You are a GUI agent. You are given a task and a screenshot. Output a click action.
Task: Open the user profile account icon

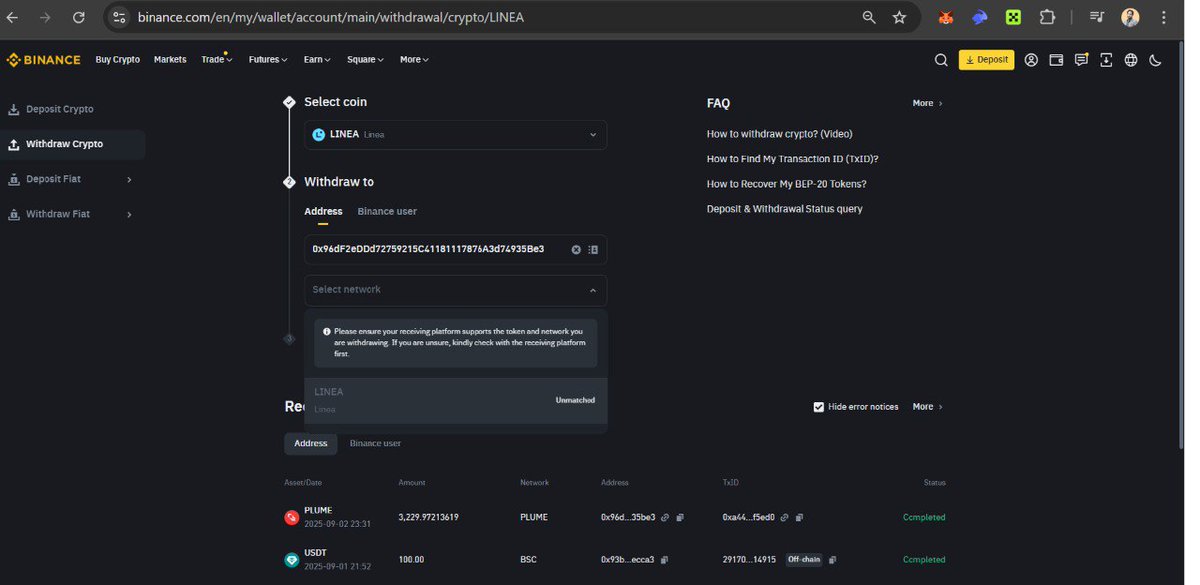[x=1031, y=60]
